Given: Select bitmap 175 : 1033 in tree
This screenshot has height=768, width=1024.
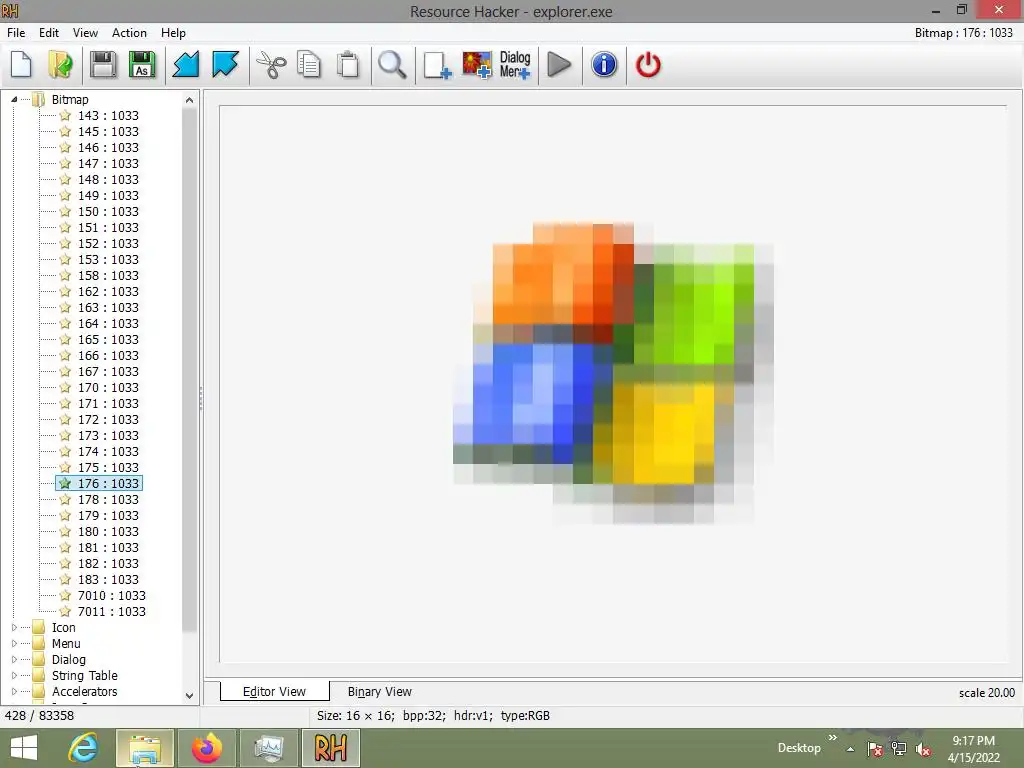Looking at the screenshot, I should click(108, 468).
